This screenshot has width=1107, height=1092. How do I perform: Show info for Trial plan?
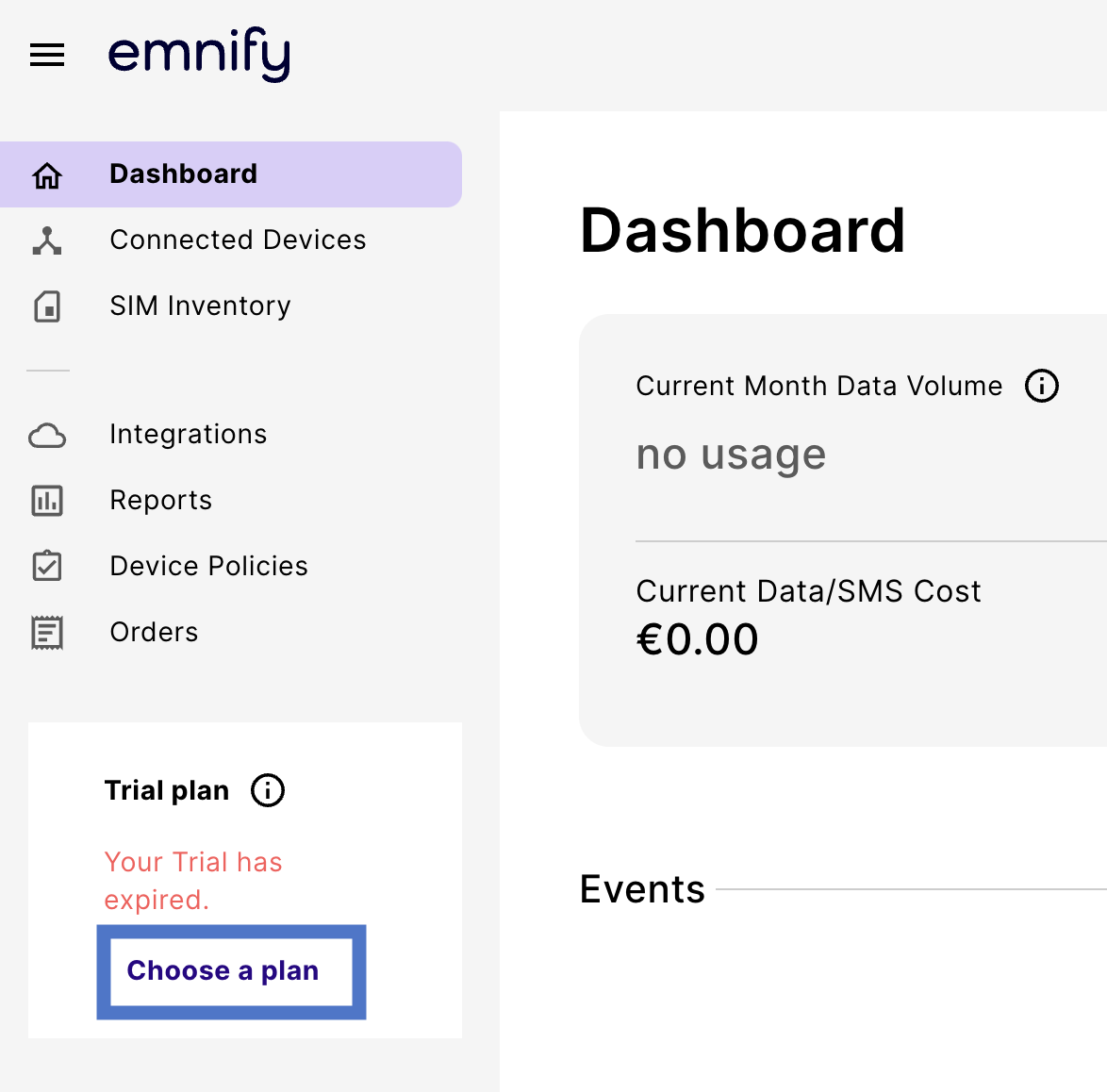click(268, 790)
